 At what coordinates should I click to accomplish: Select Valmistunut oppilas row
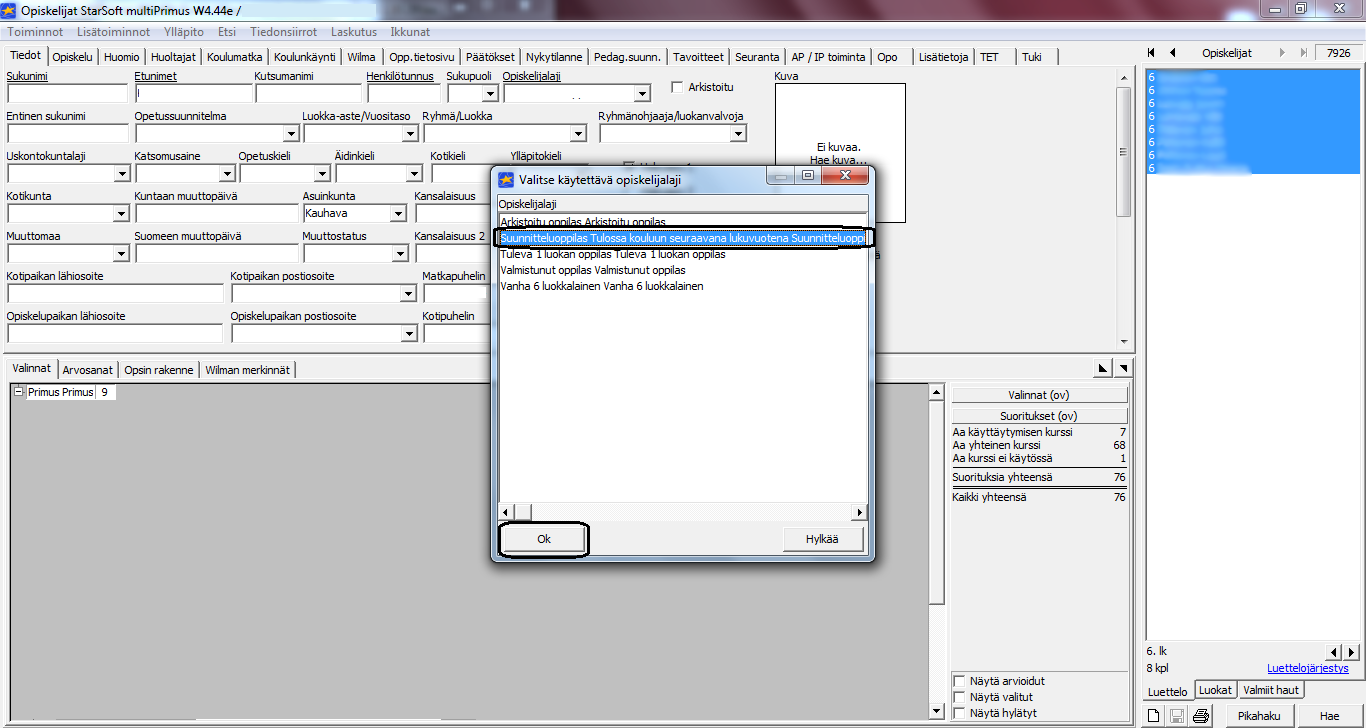coord(683,270)
